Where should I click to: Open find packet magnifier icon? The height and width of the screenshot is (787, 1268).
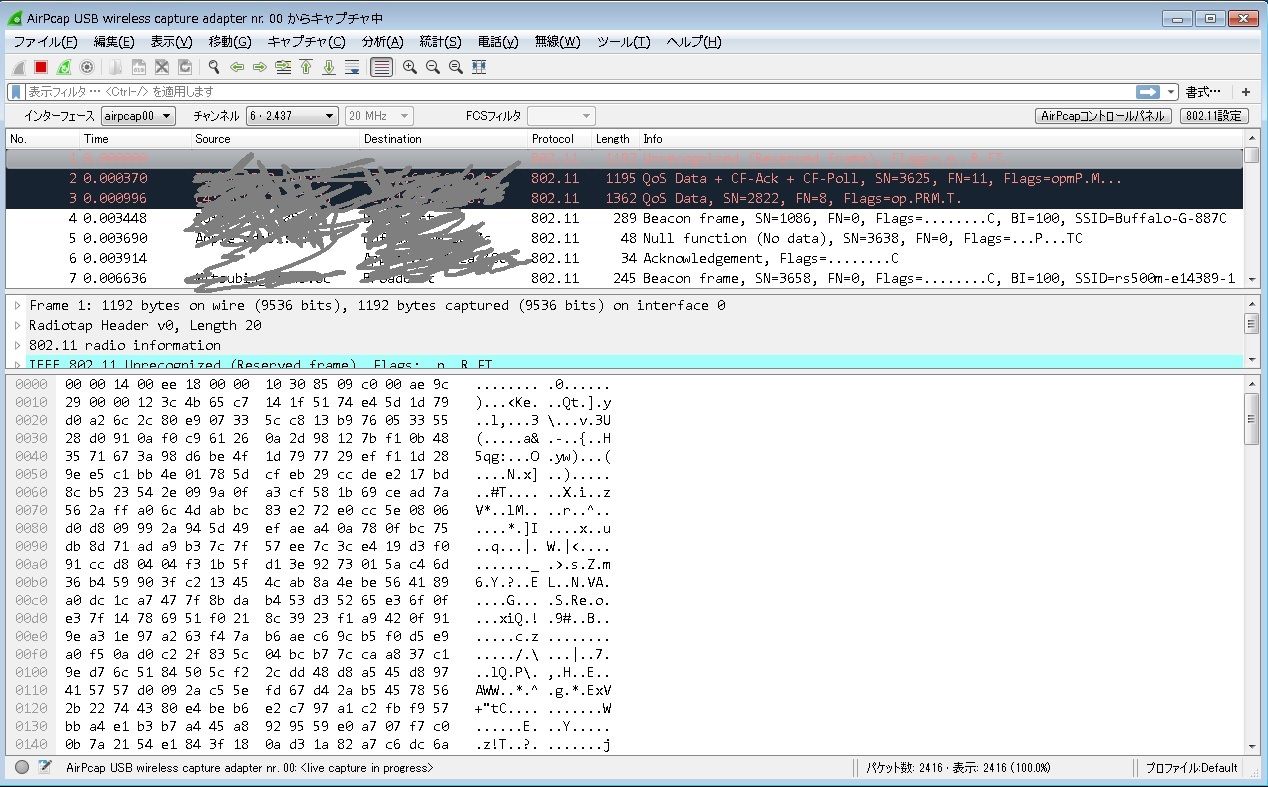point(213,67)
